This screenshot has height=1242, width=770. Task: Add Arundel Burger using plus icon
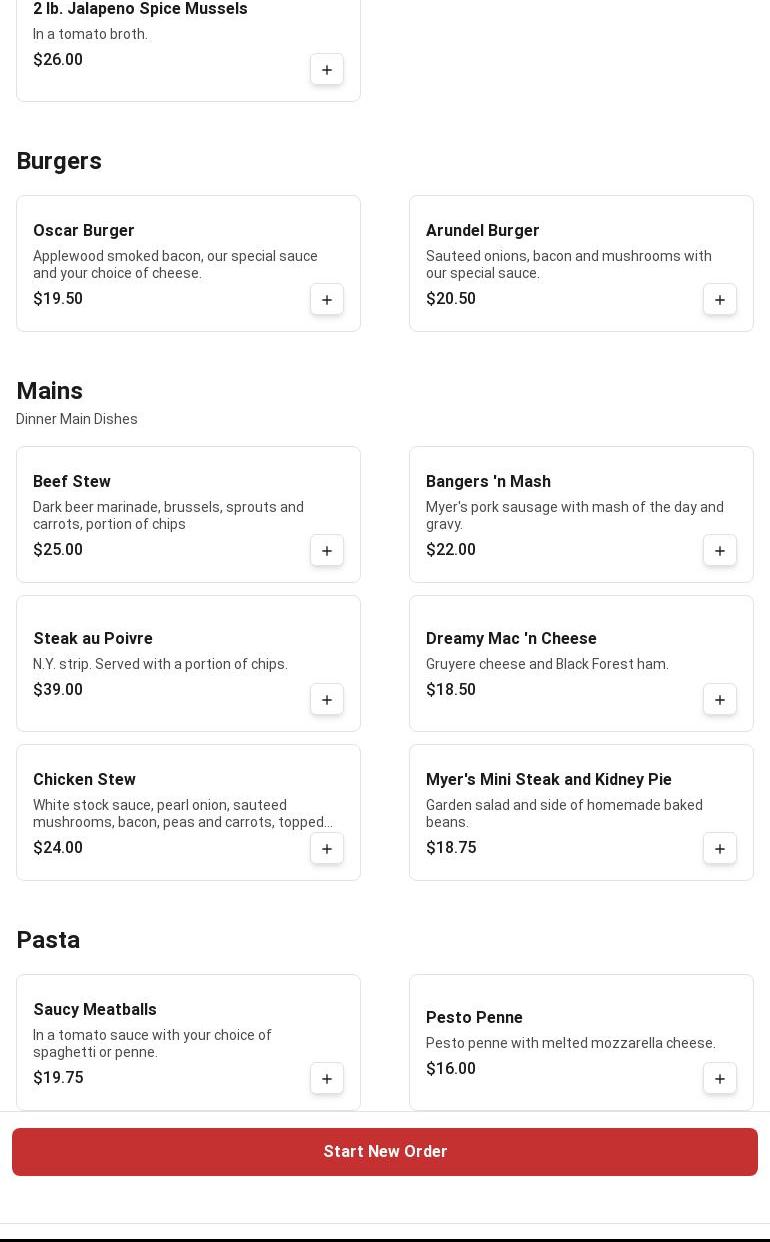pos(720,300)
